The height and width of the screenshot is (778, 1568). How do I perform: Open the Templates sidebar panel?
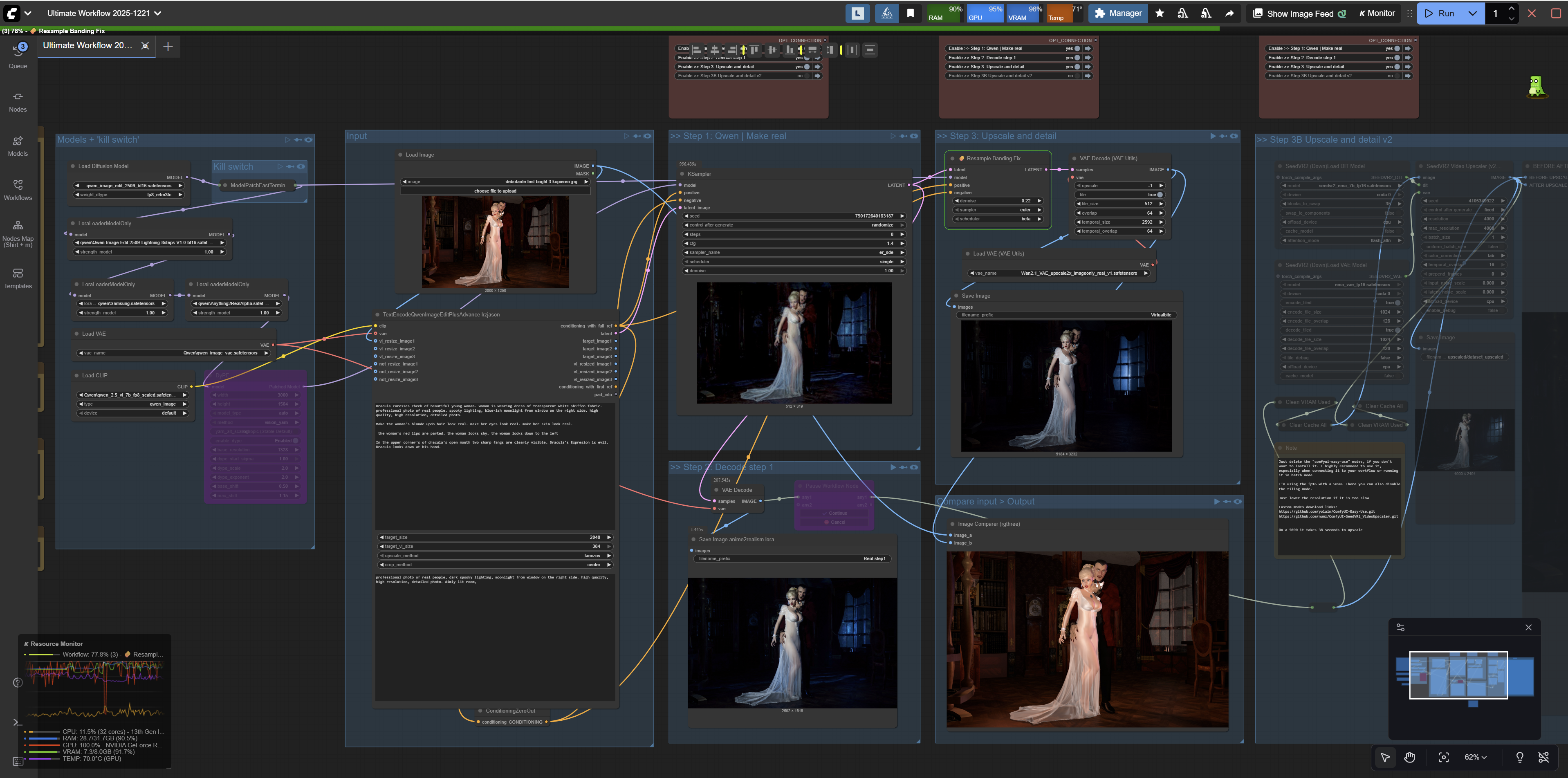18,279
